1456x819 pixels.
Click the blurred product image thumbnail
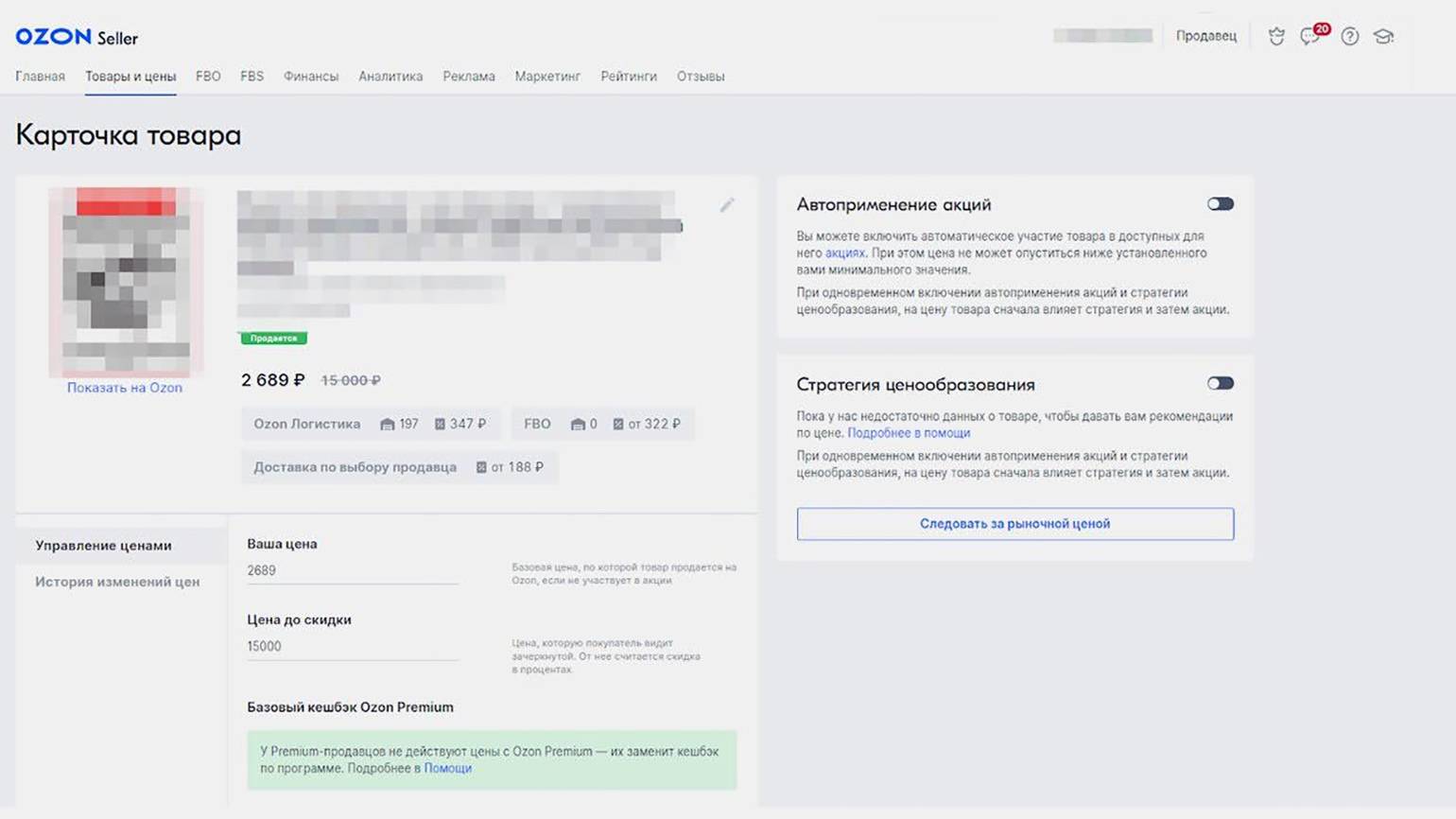126,282
